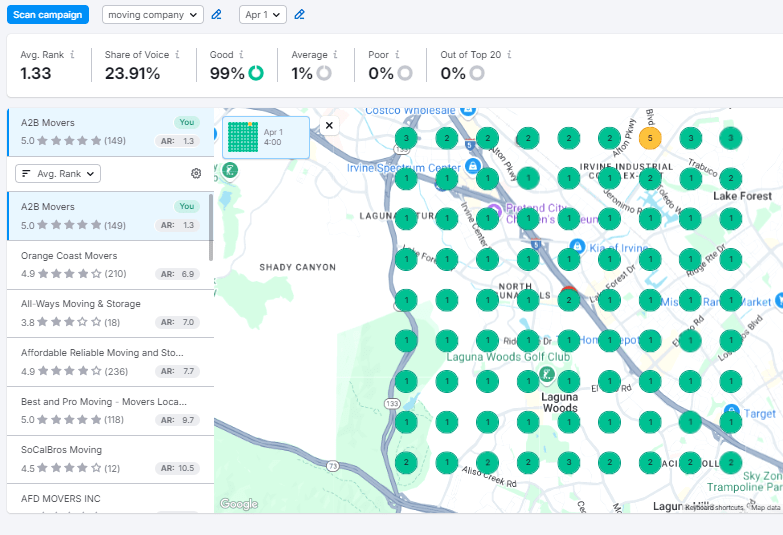Select SoCalBros Moving competitor
Viewport: 783px width, 535px height.
110,459
